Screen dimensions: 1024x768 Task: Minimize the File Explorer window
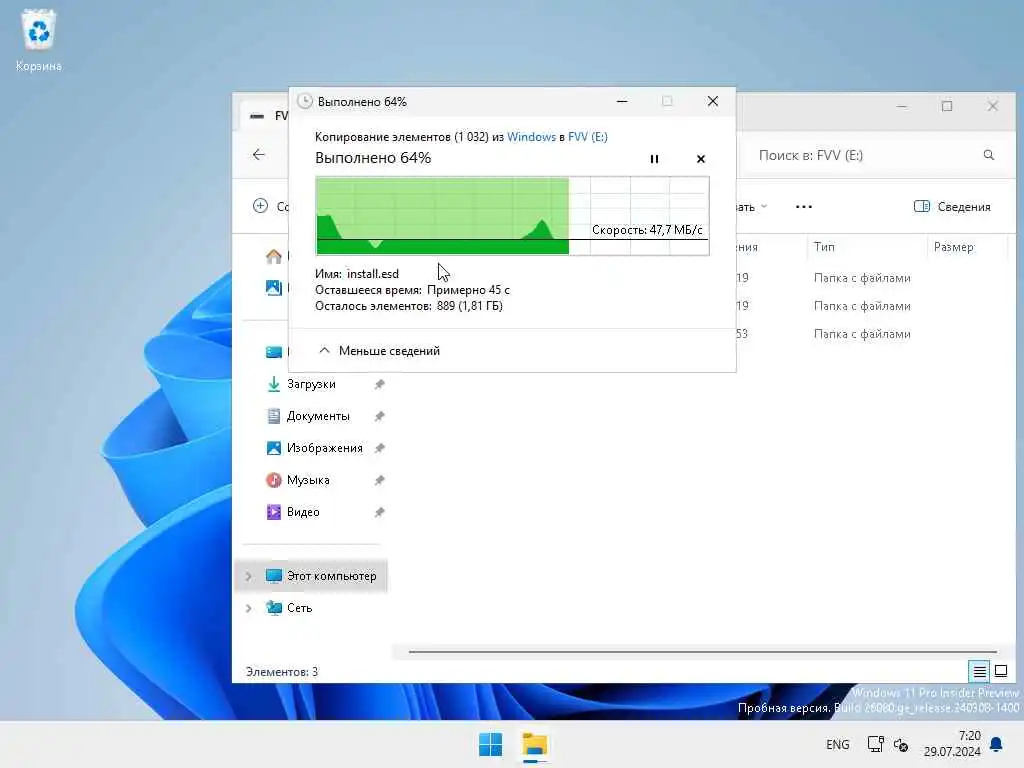pos(902,106)
